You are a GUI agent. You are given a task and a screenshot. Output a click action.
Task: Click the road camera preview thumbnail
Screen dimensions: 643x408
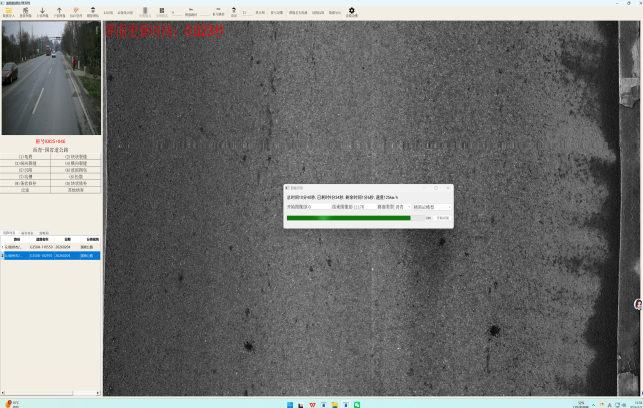[x=51, y=78]
